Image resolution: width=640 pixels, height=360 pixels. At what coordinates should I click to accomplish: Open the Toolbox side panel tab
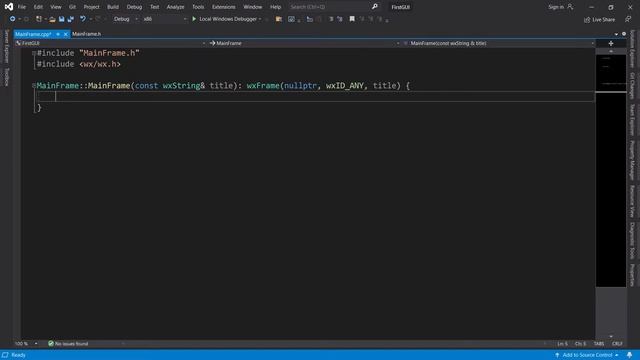[6, 77]
